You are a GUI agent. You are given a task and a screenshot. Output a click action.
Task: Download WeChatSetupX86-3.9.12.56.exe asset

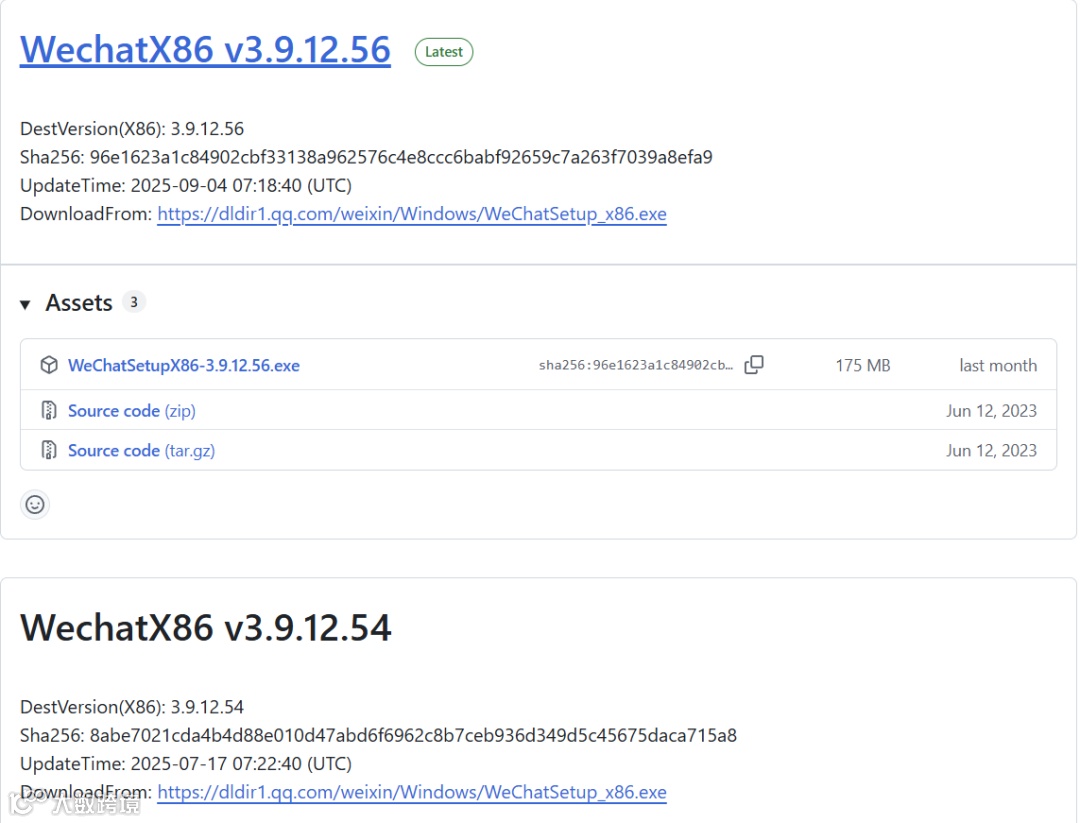[x=184, y=365]
